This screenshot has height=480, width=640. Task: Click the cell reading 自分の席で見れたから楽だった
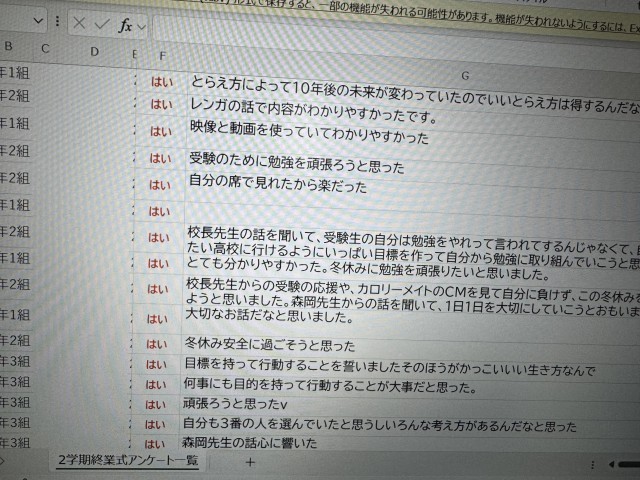point(278,186)
